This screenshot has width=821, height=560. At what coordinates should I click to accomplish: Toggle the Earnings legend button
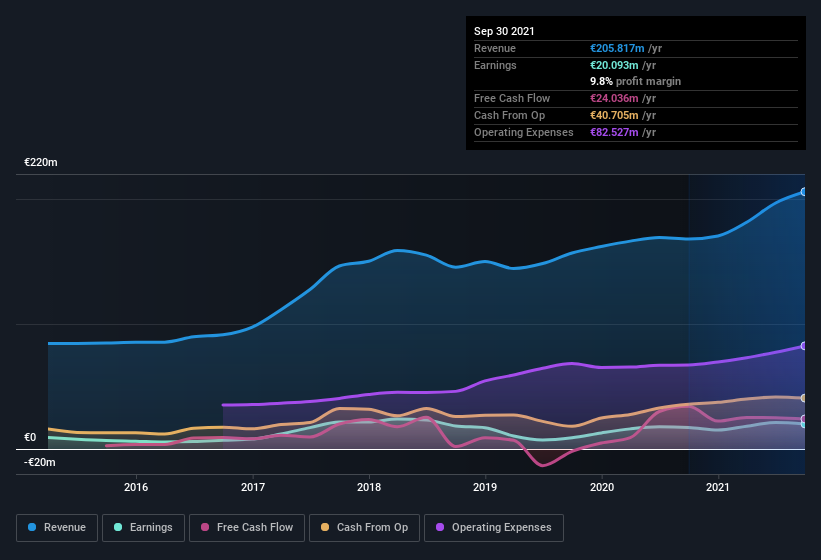143,528
